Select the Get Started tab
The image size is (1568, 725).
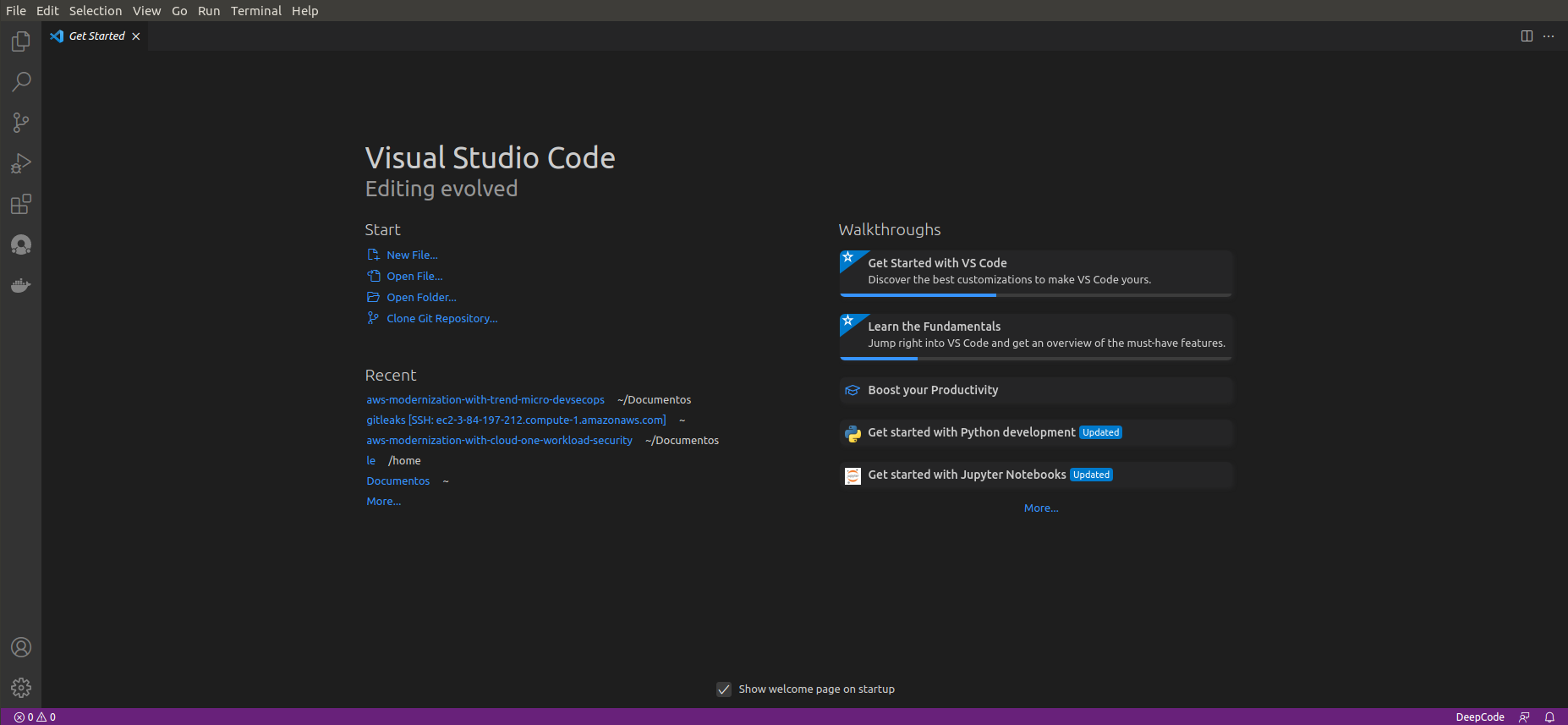[96, 36]
